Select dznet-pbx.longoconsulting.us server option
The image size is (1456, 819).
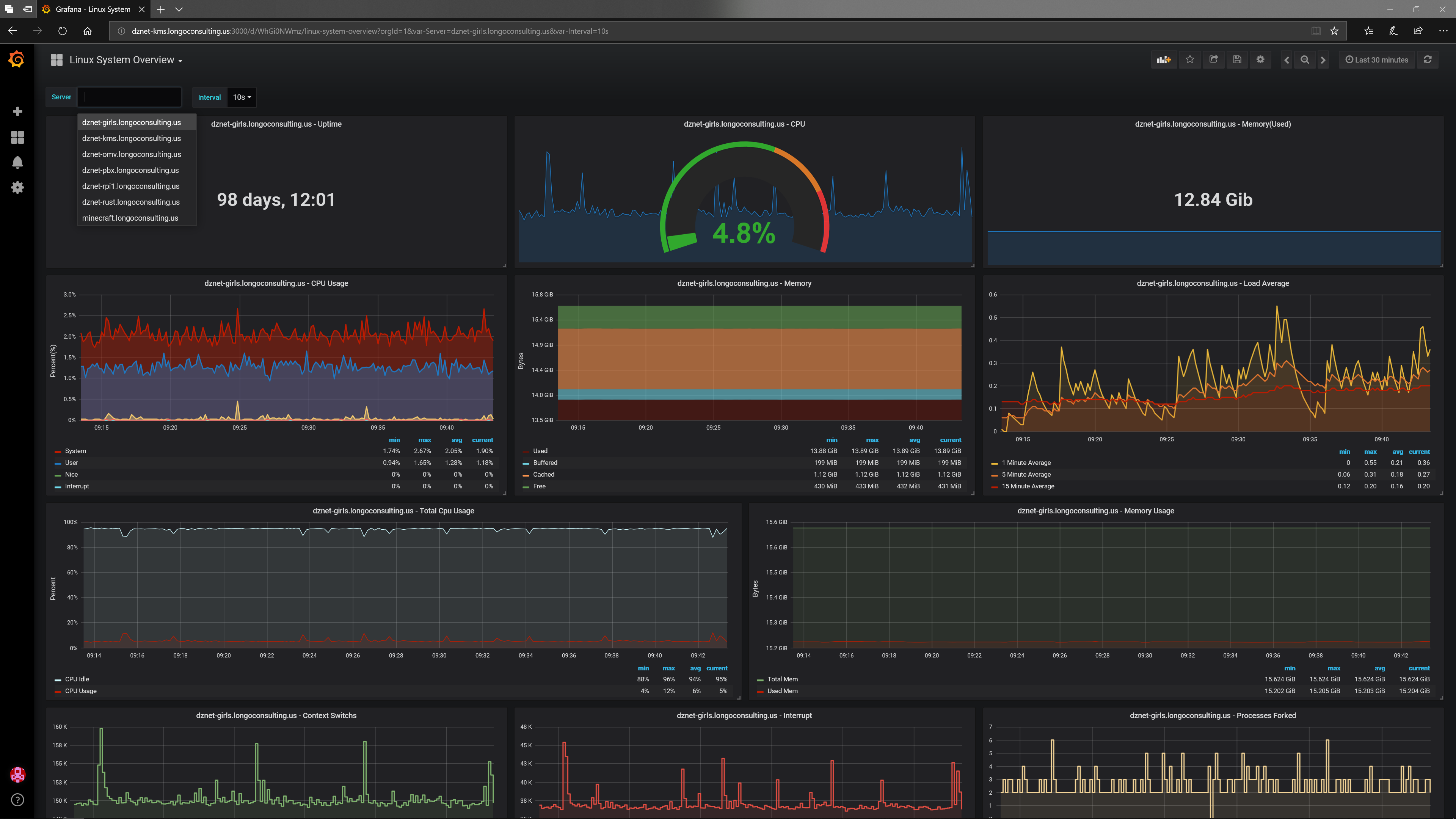(x=137, y=170)
